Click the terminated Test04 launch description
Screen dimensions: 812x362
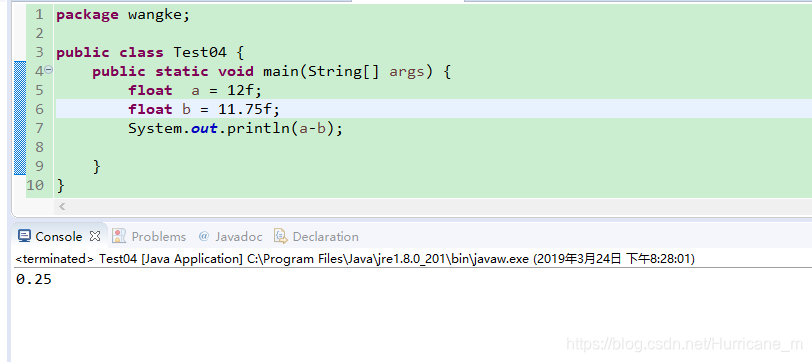(x=355, y=258)
